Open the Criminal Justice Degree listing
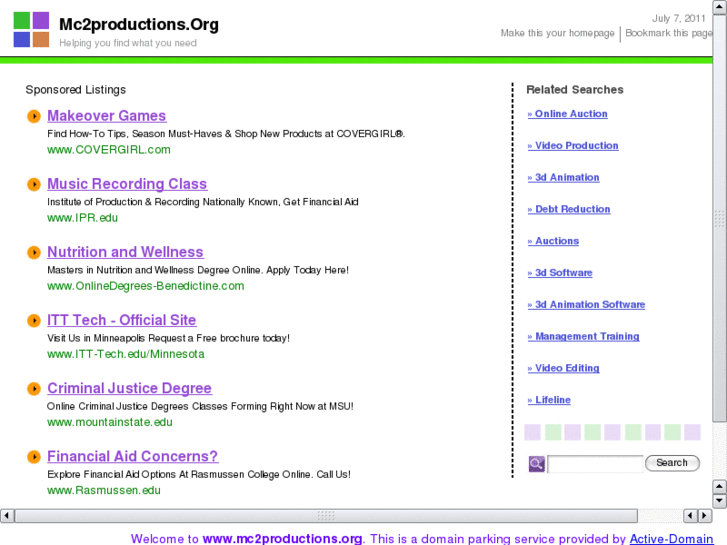Viewport: 727px width, 545px height. 129,388
